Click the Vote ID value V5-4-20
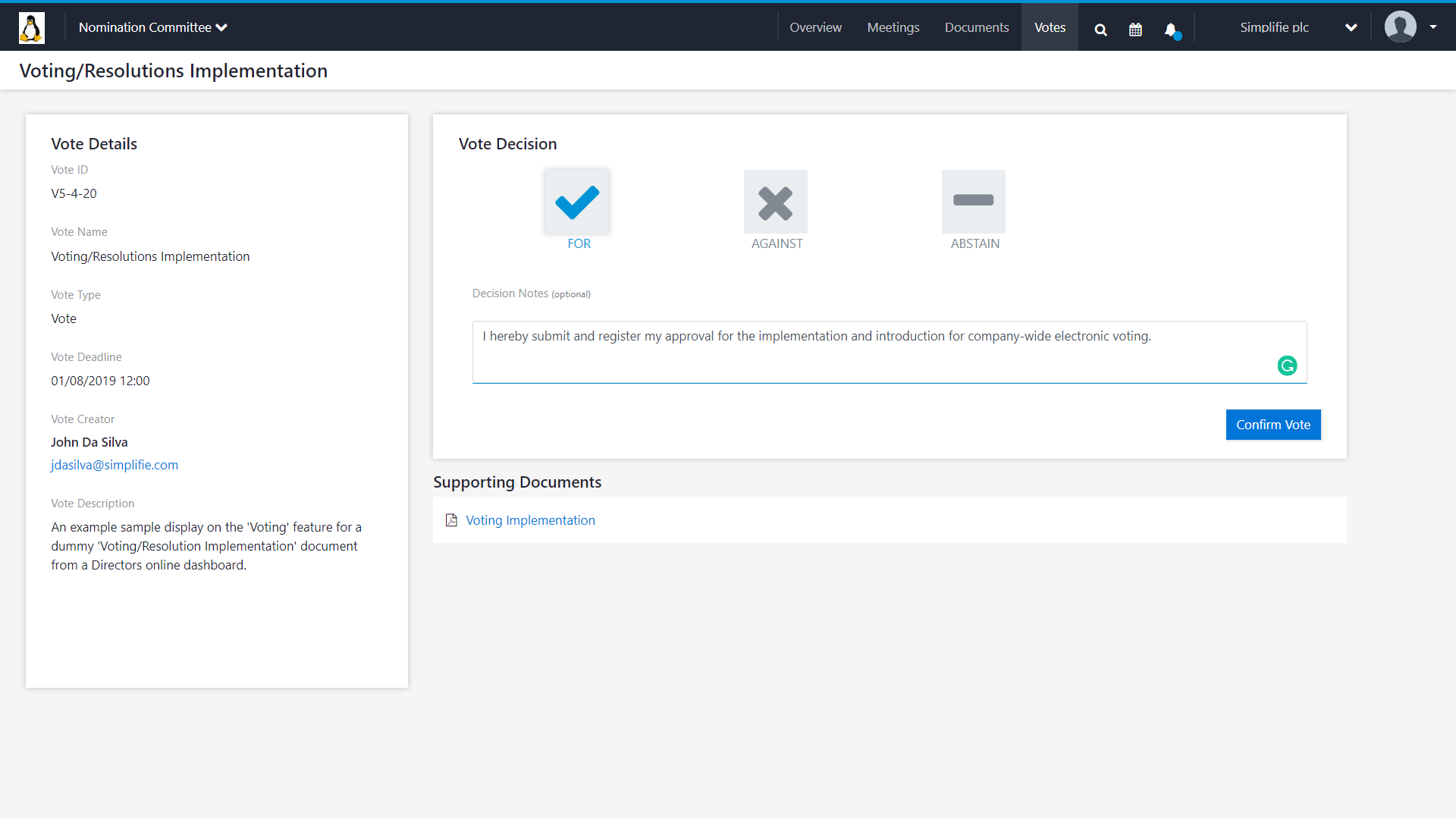 74,193
